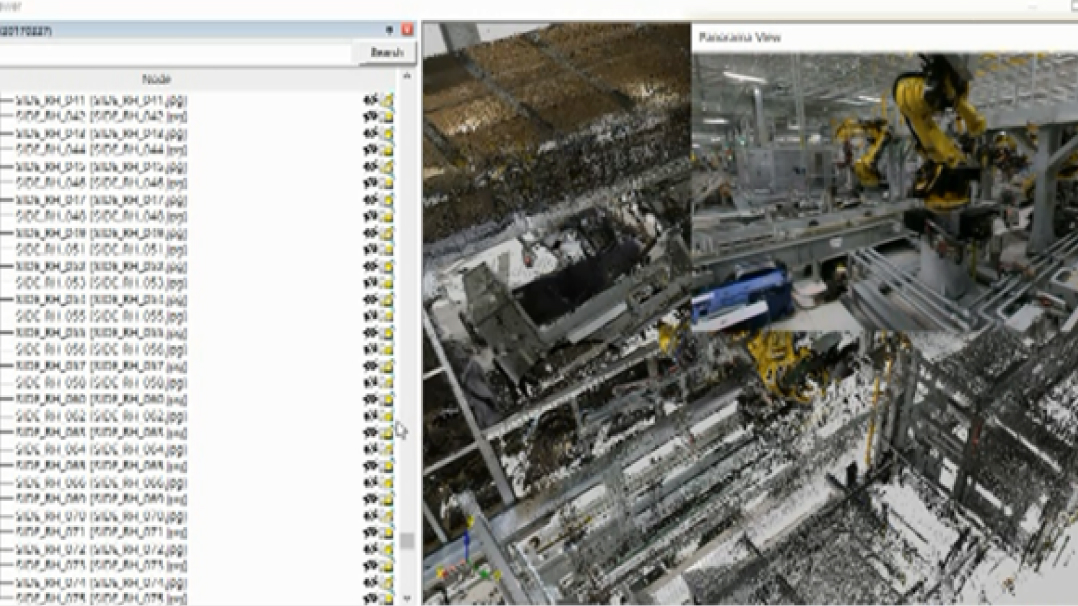Click the scroll up arrow of the node list

coord(407,77)
